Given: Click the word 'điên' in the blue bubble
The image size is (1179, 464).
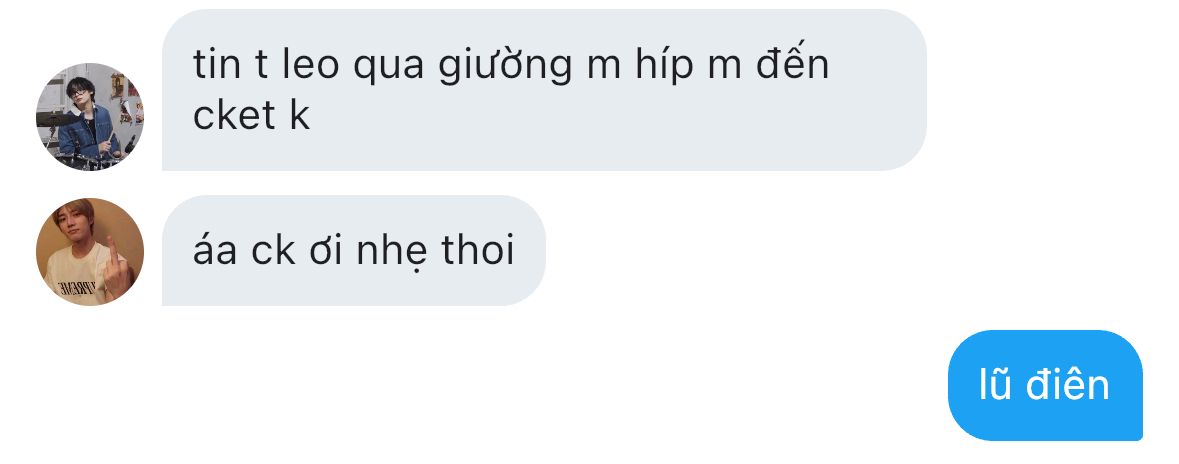Looking at the screenshot, I should (1068, 384).
